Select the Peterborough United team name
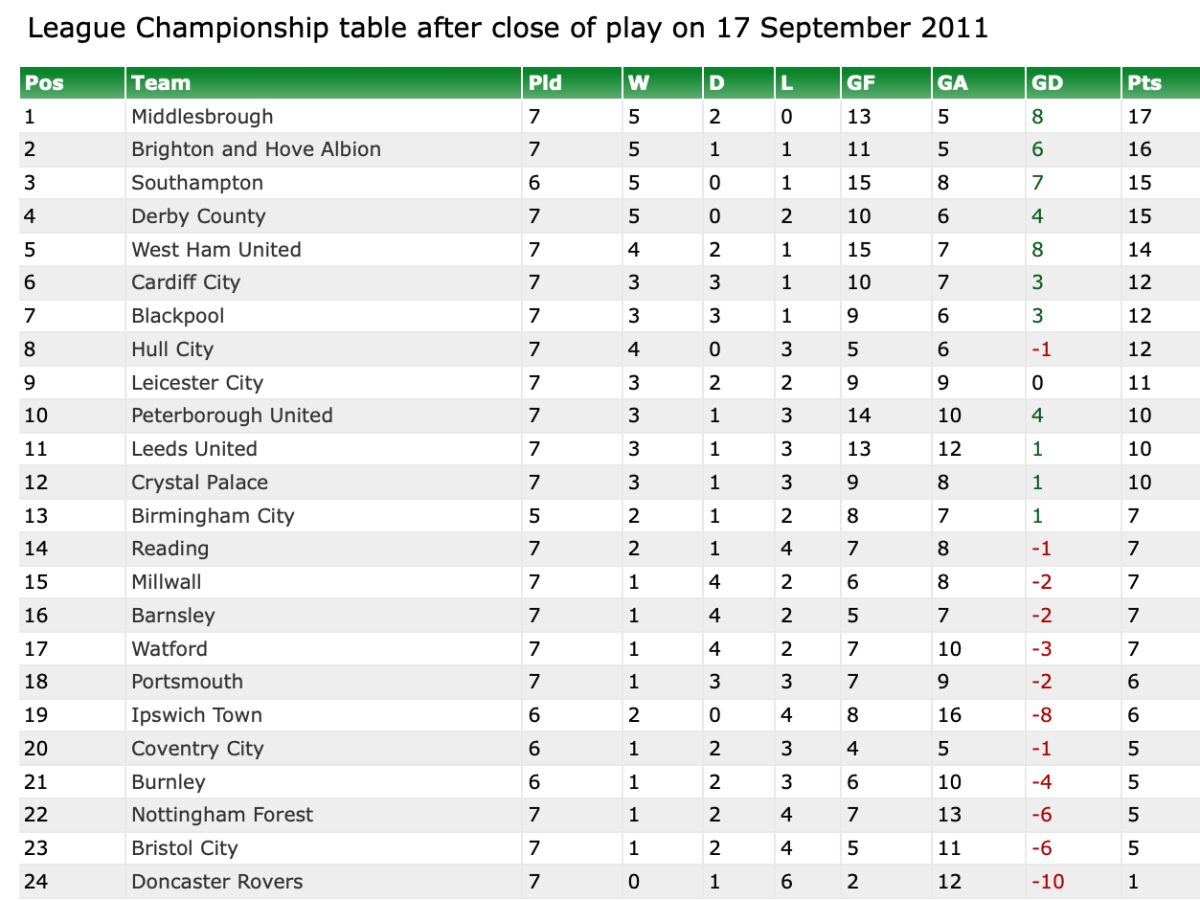 [x=232, y=415]
